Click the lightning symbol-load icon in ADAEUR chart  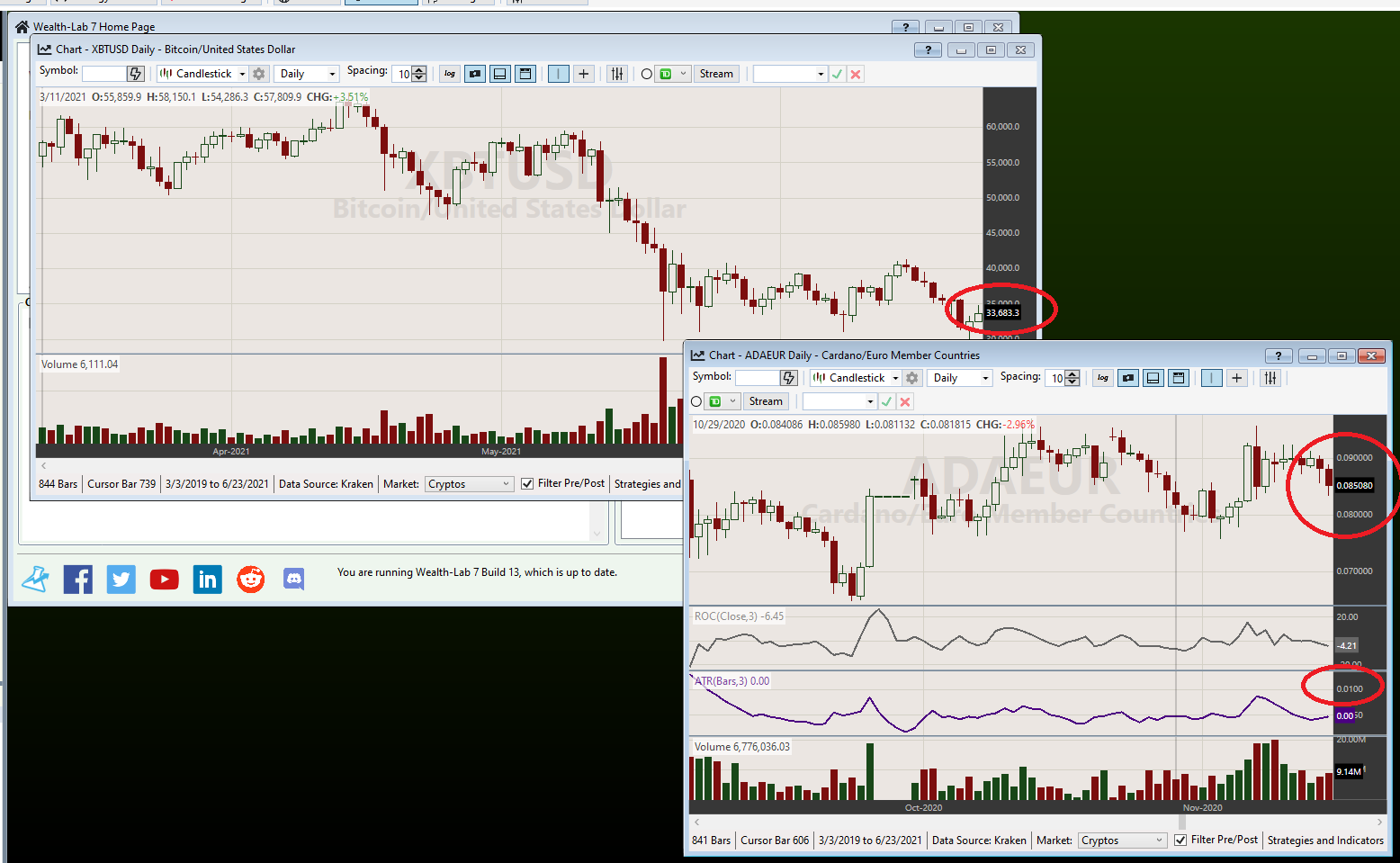click(789, 378)
